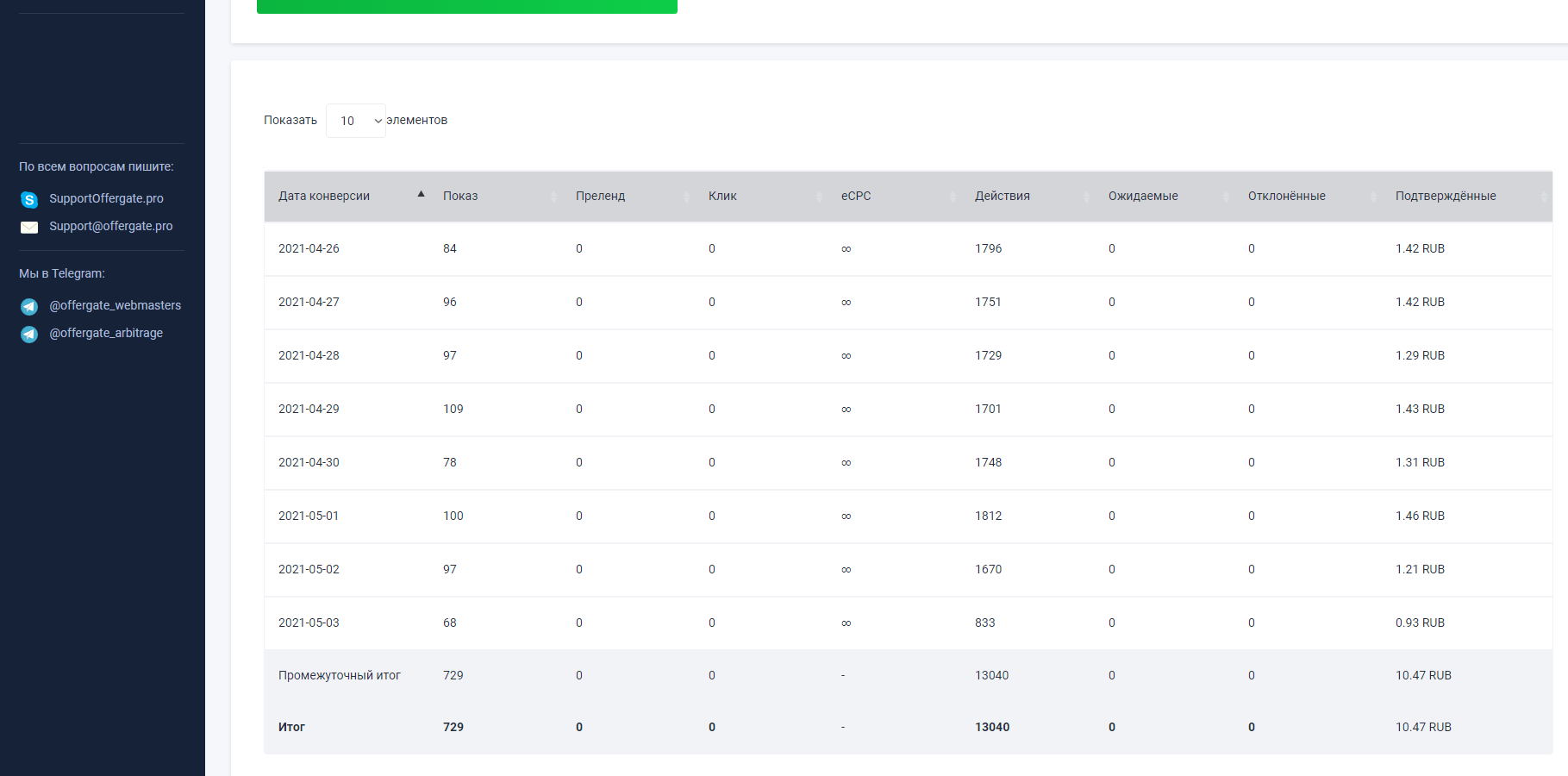This screenshot has width=1568, height=776.
Task: Click the Telegram icon beside @offergate_arbitrage
Action: [29, 334]
